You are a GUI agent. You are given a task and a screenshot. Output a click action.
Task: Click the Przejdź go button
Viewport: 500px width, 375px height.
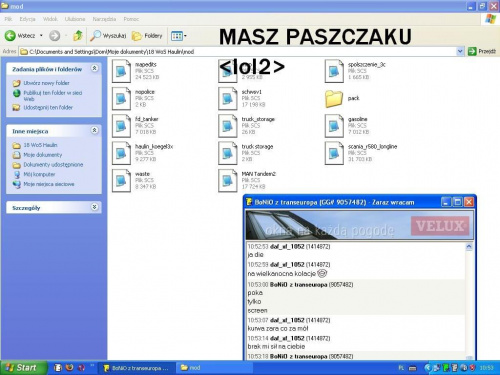pyautogui.click(x=482, y=51)
